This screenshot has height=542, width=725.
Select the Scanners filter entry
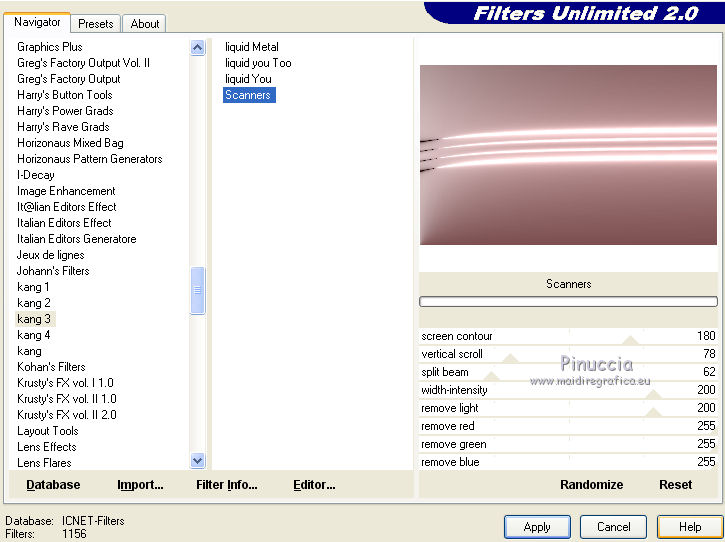[x=249, y=95]
